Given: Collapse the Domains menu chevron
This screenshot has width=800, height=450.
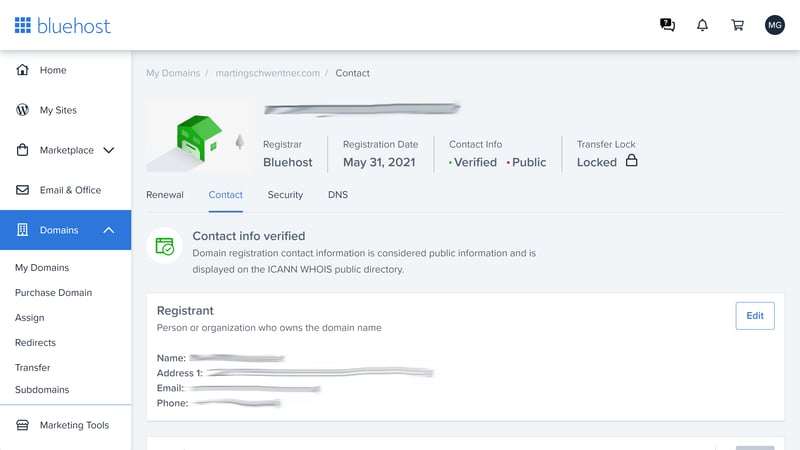Looking at the screenshot, I should coord(109,230).
